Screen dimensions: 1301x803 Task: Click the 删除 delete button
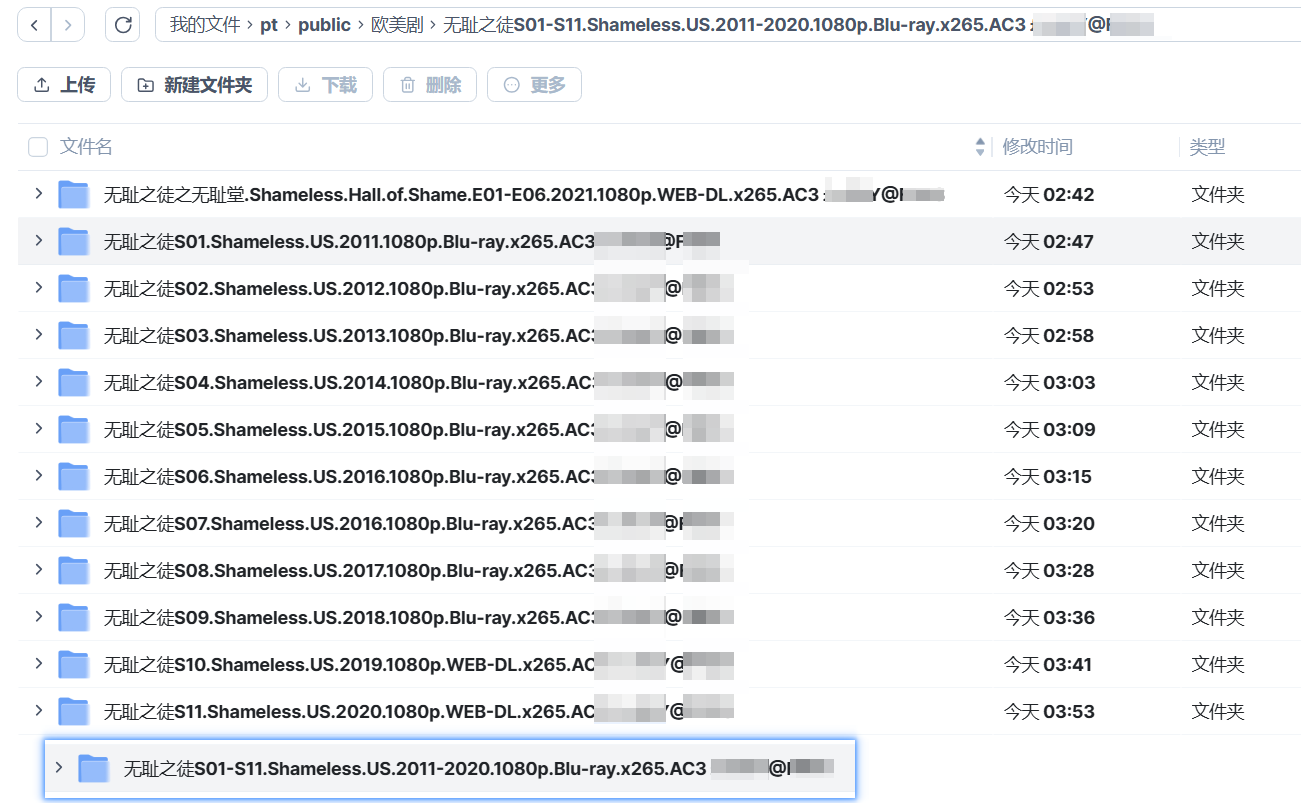click(430, 85)
